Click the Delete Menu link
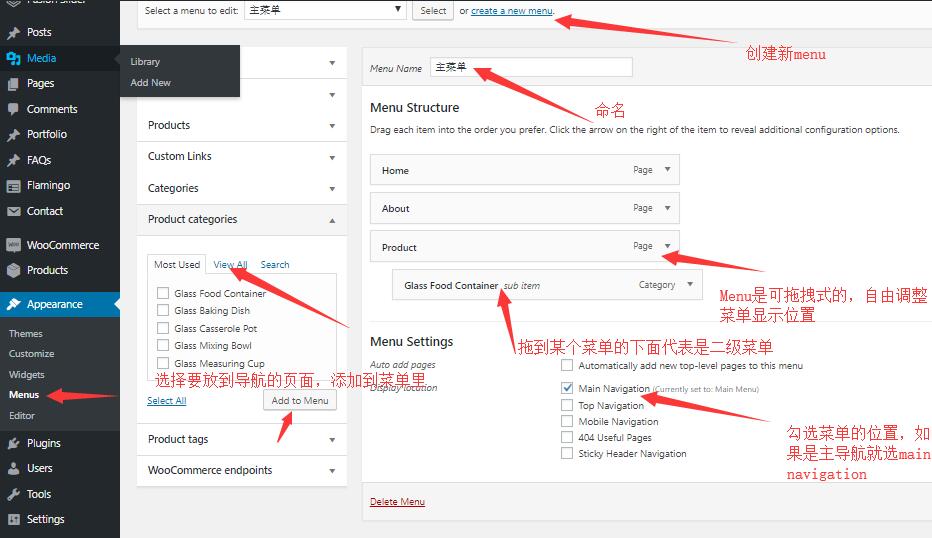Viewport: 932px width, 538px height. (x=397, y=502)
